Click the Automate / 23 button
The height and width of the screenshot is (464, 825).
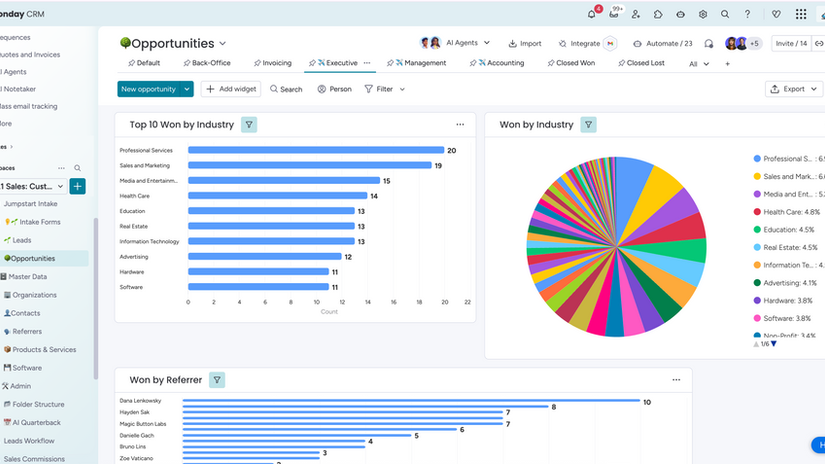coord(662,44)
